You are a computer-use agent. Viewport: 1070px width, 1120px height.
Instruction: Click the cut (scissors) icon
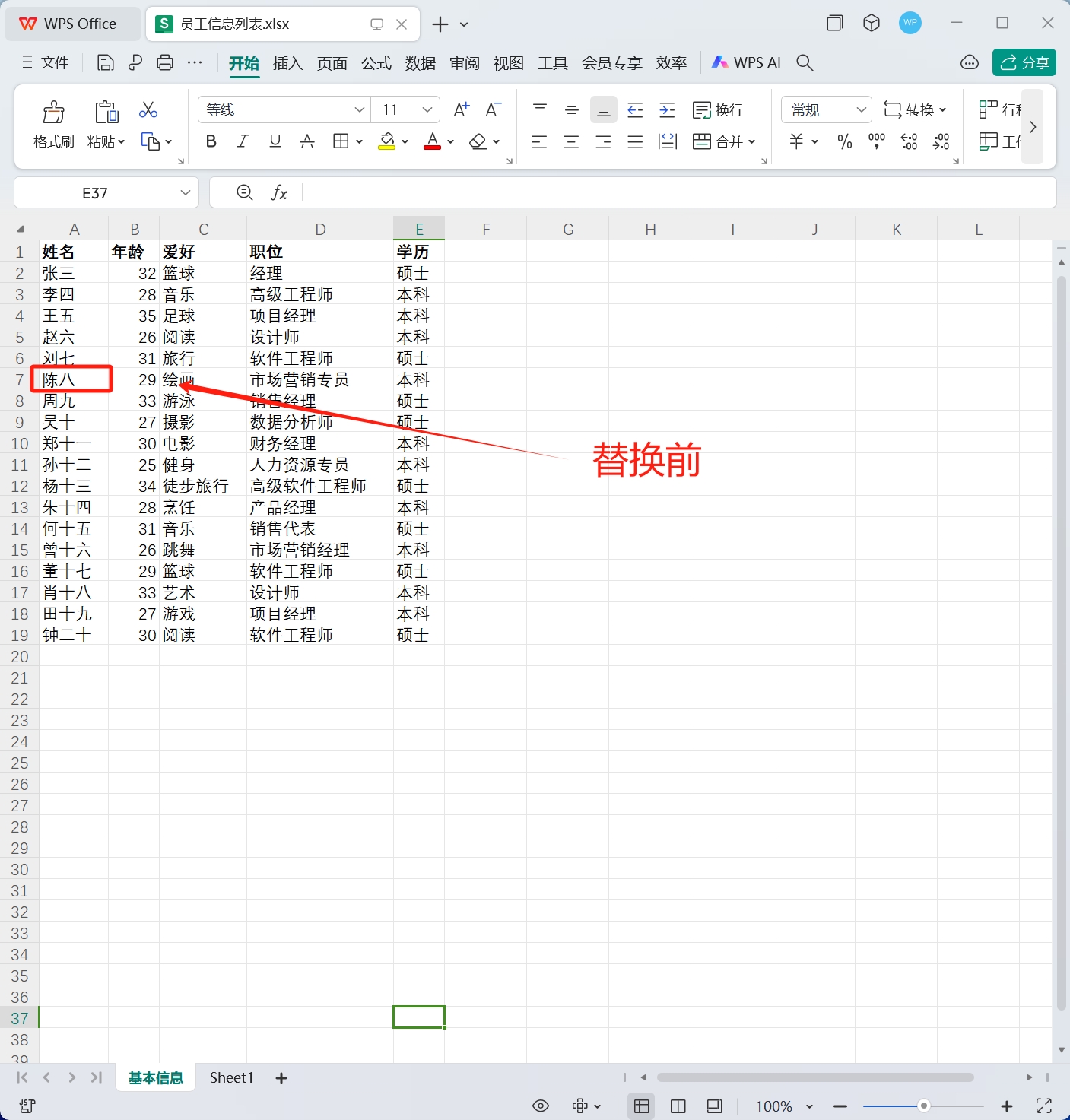148,110
